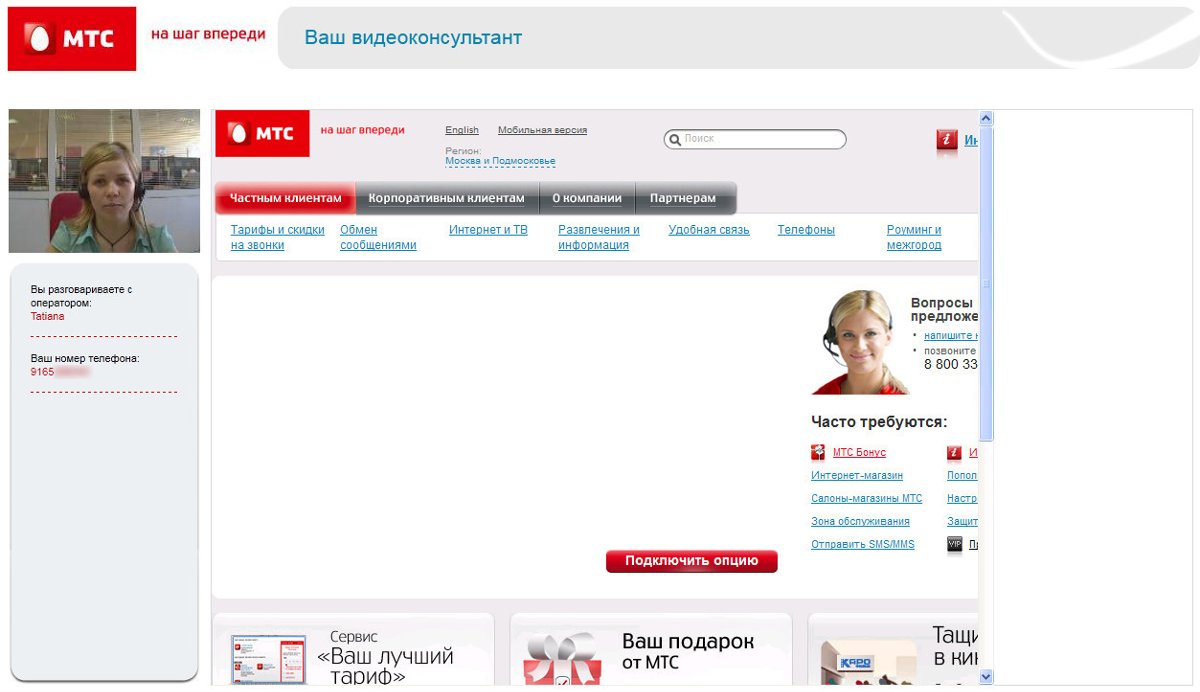1200x692 pixels.
Task: Open the red info icon near the search box
Action: point(947,141)
